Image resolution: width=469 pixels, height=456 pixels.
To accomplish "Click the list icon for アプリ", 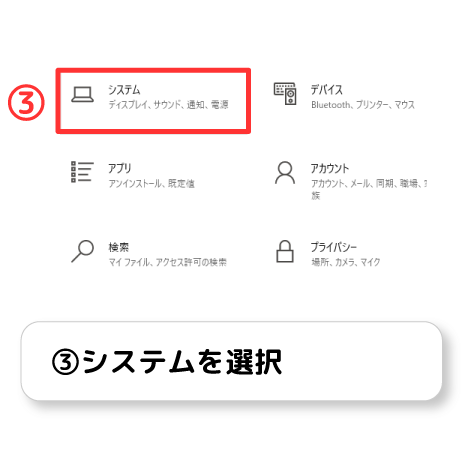I will pyautogui.click(x=82, y=172).
